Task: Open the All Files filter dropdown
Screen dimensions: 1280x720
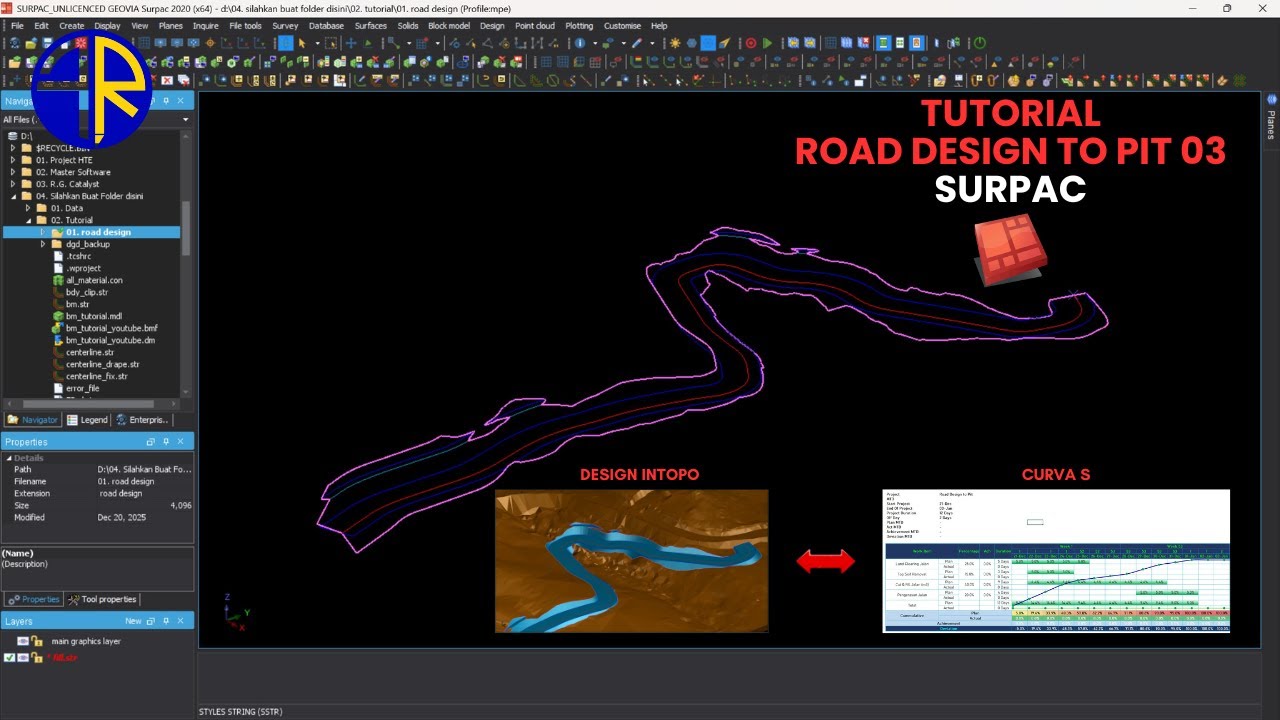Action: click(x=185, y=119)
